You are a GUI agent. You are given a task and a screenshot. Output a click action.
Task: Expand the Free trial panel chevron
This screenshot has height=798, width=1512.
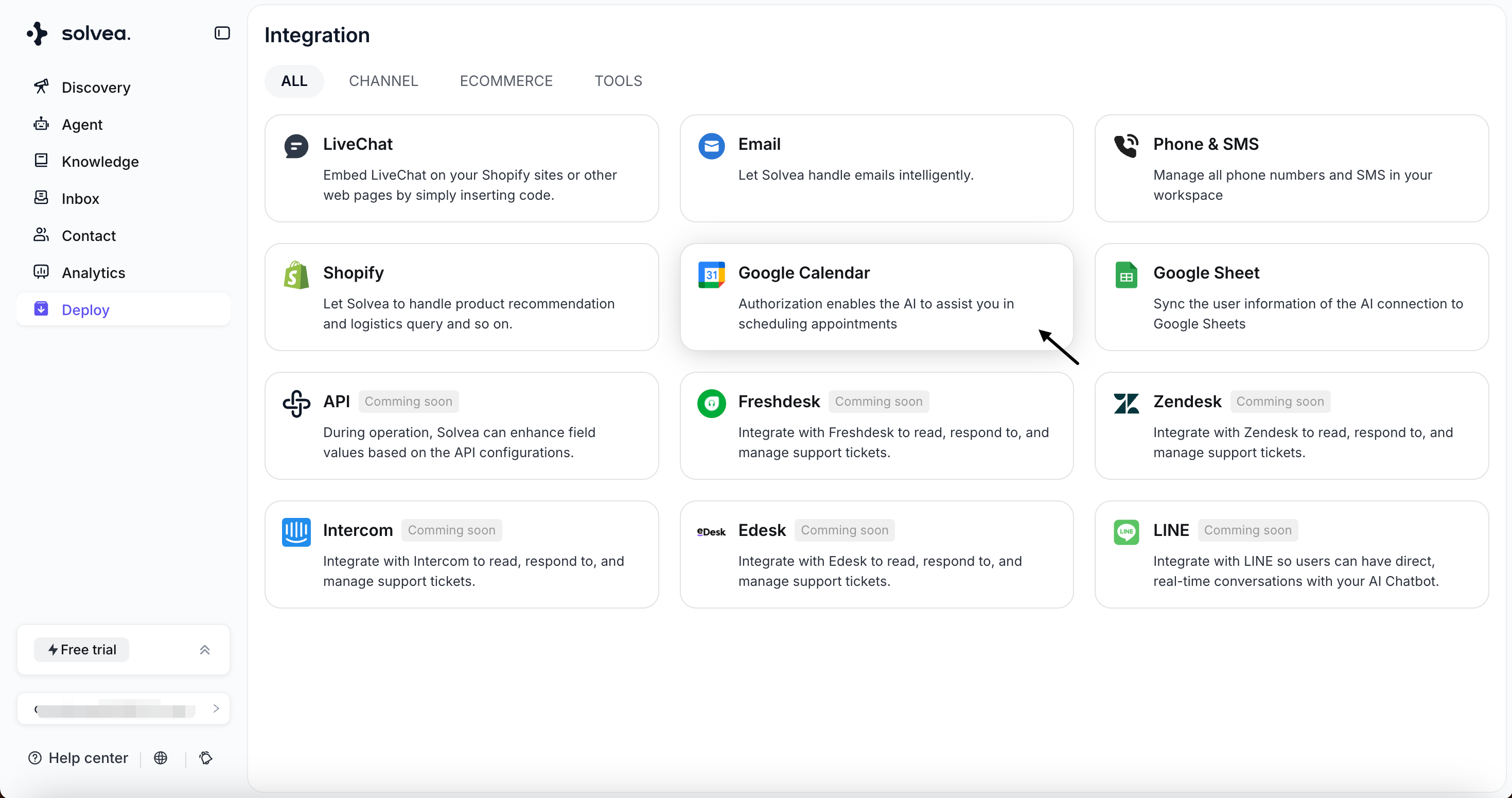[204, 650]
